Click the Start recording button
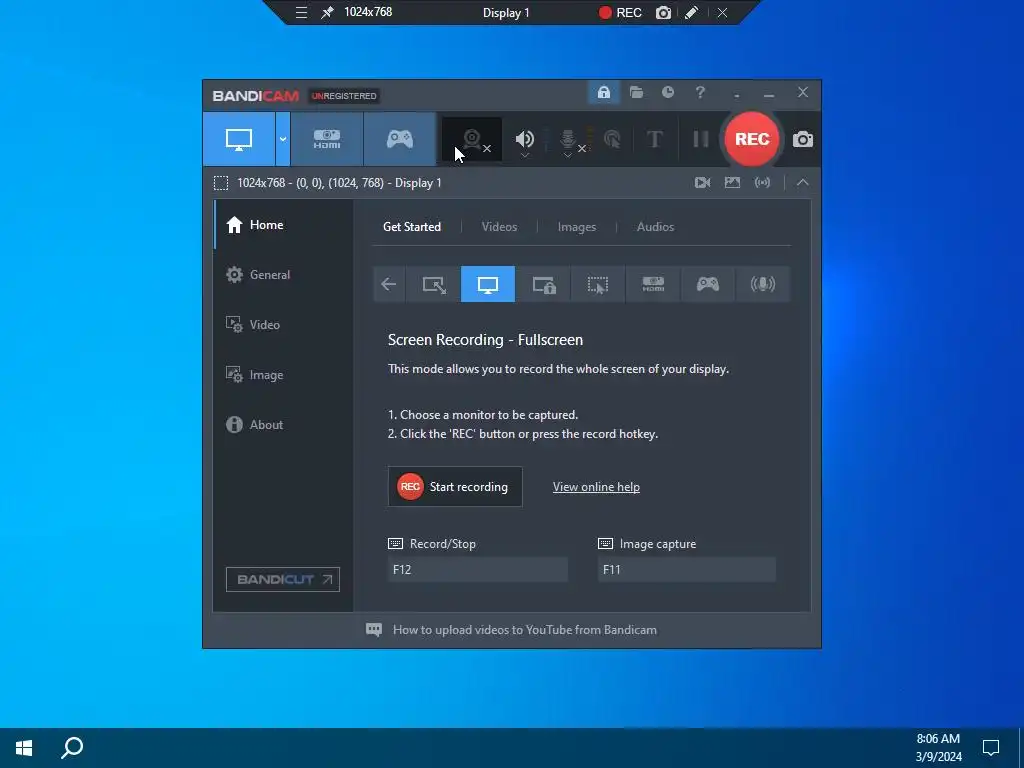 [x=455, y=487]
